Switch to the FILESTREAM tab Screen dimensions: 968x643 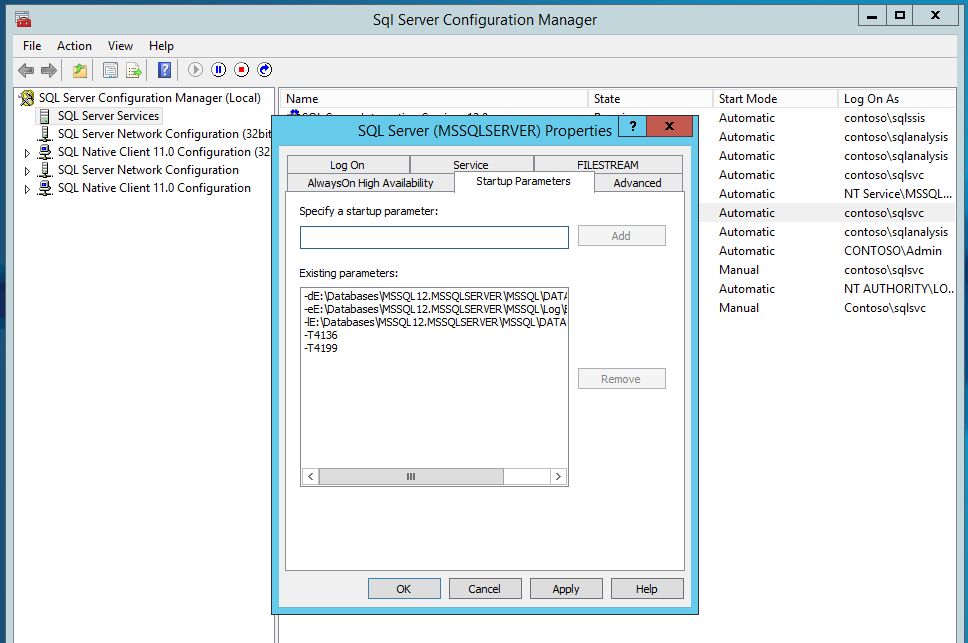pos(607,165)
